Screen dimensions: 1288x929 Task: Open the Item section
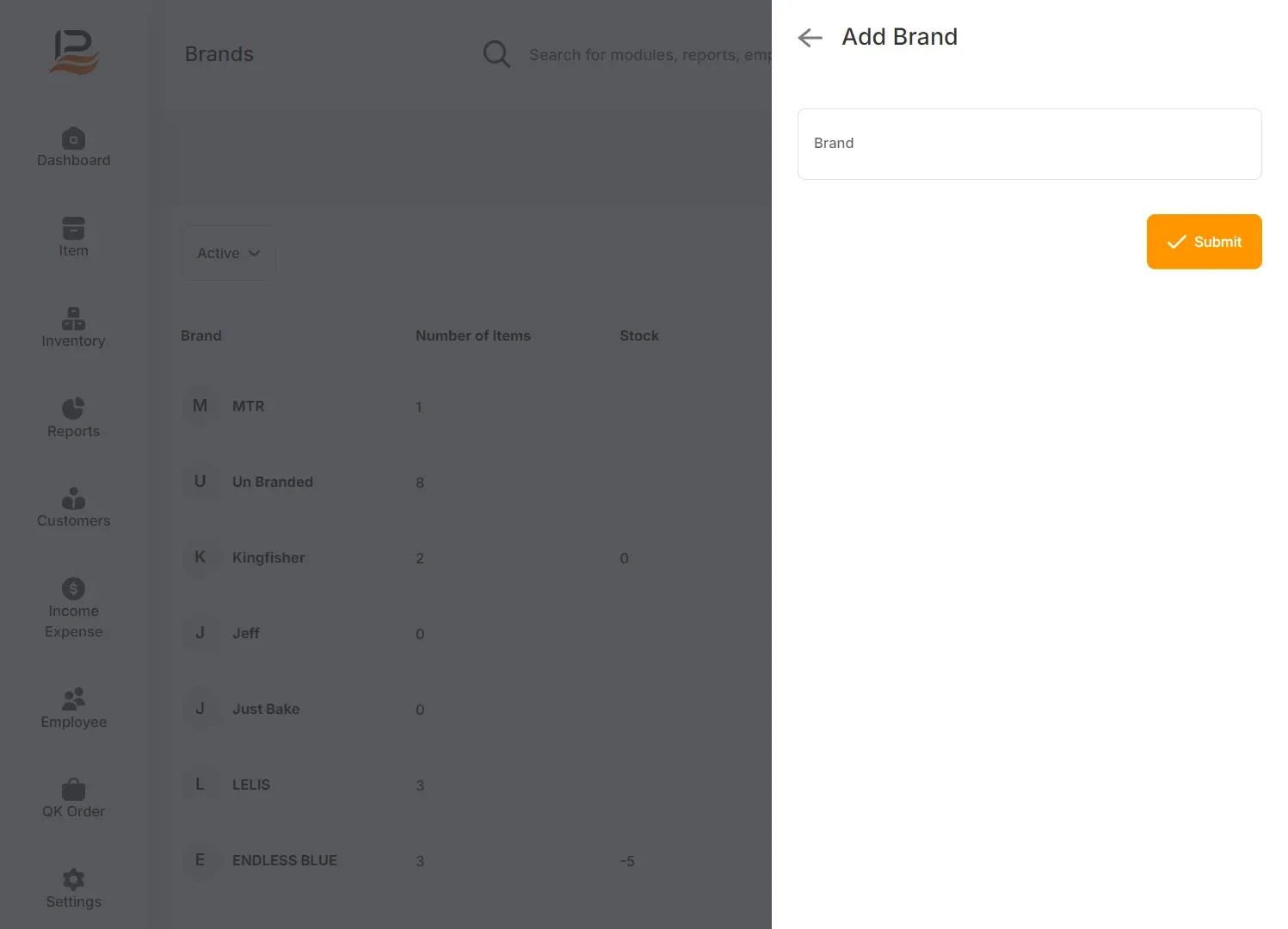(x=74, y=238)
